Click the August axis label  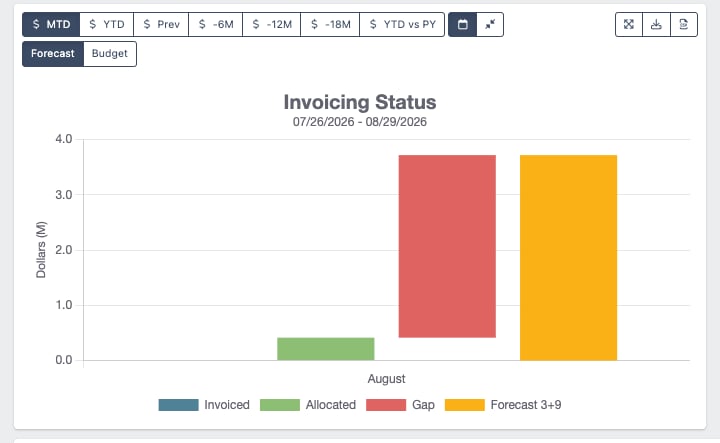[386, 379]
